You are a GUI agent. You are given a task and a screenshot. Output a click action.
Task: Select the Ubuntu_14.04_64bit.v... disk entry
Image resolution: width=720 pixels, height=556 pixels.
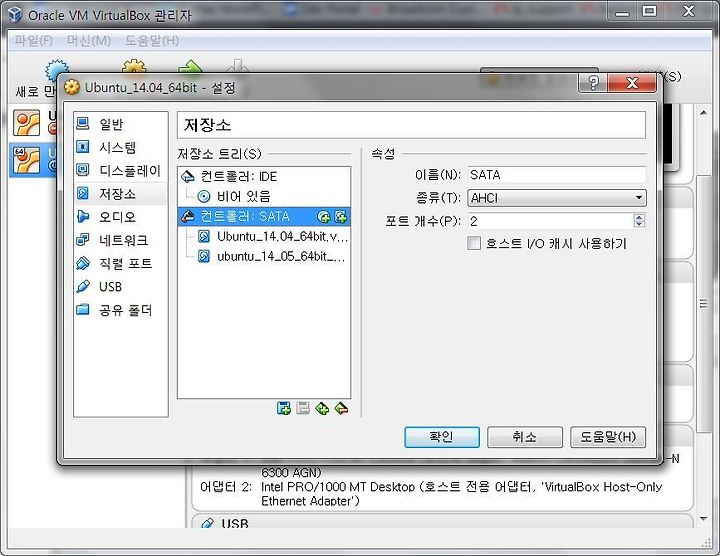pyautogui.click(x=264, y=236)
